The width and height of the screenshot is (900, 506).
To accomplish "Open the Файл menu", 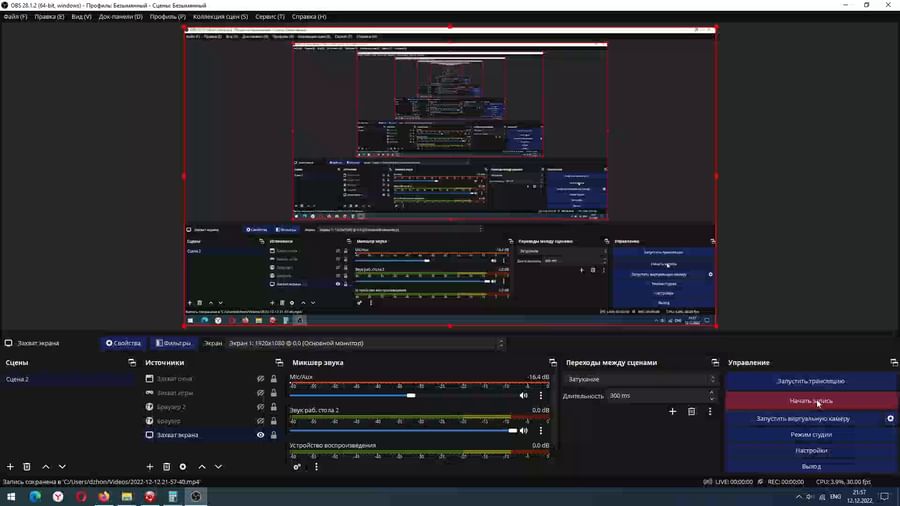I will [15, 17].
